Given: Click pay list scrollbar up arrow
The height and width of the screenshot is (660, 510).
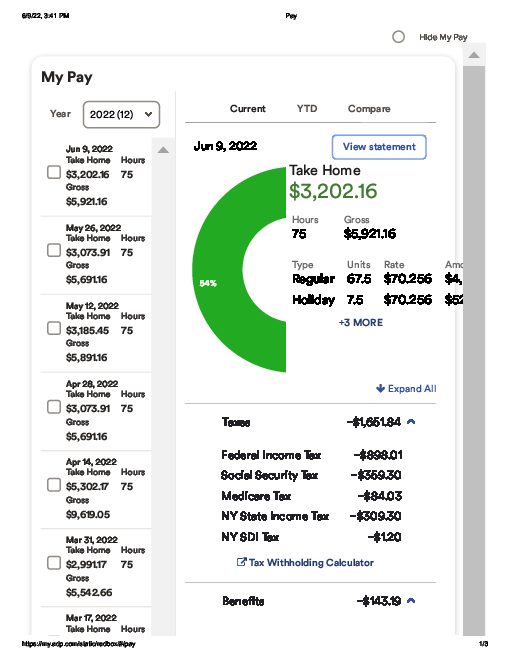Looking at the screenshot, I should (x=163, y=150).
